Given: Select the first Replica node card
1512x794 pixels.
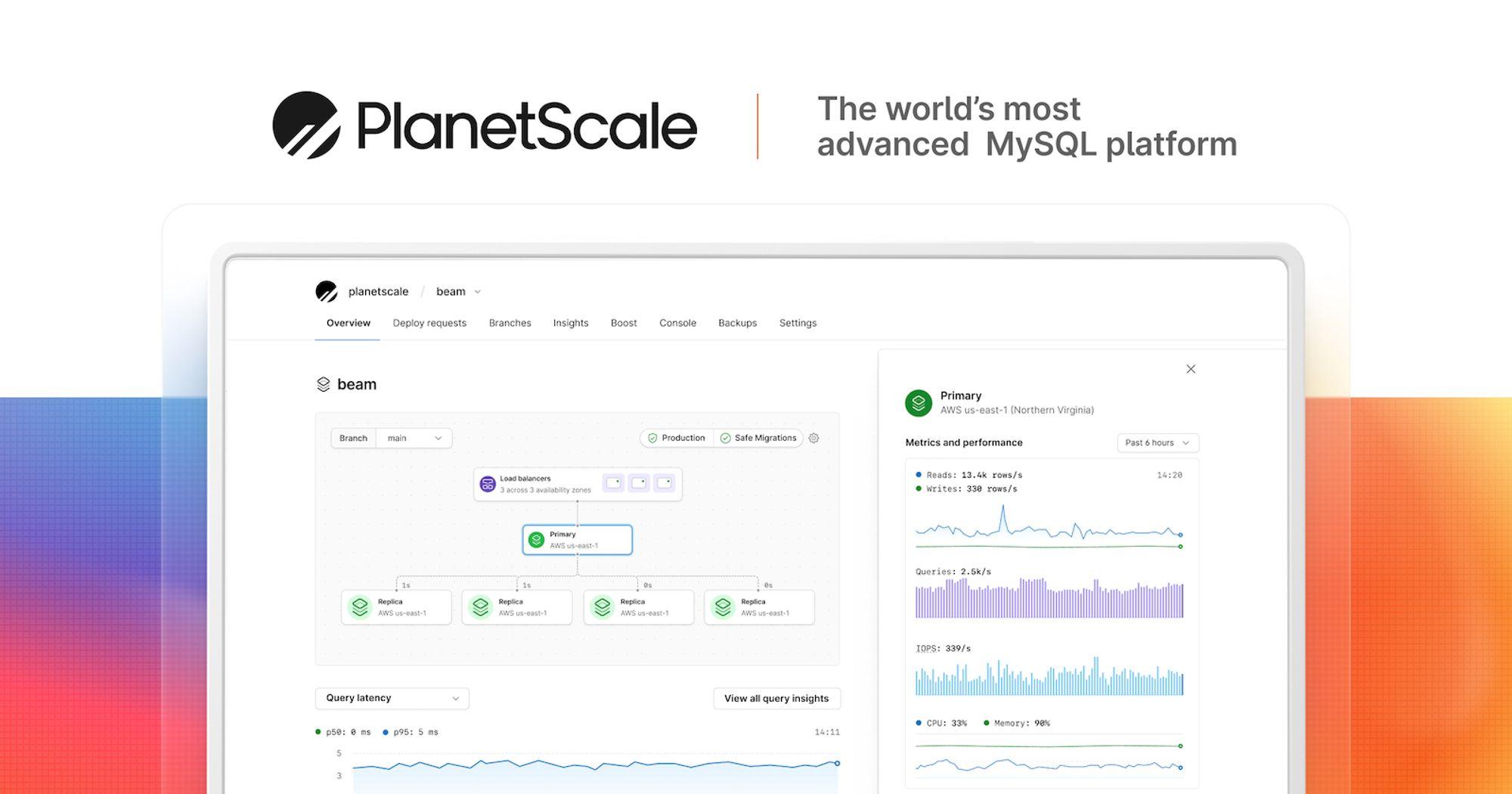Looking at the screenshot, I should tap(396, 607).
